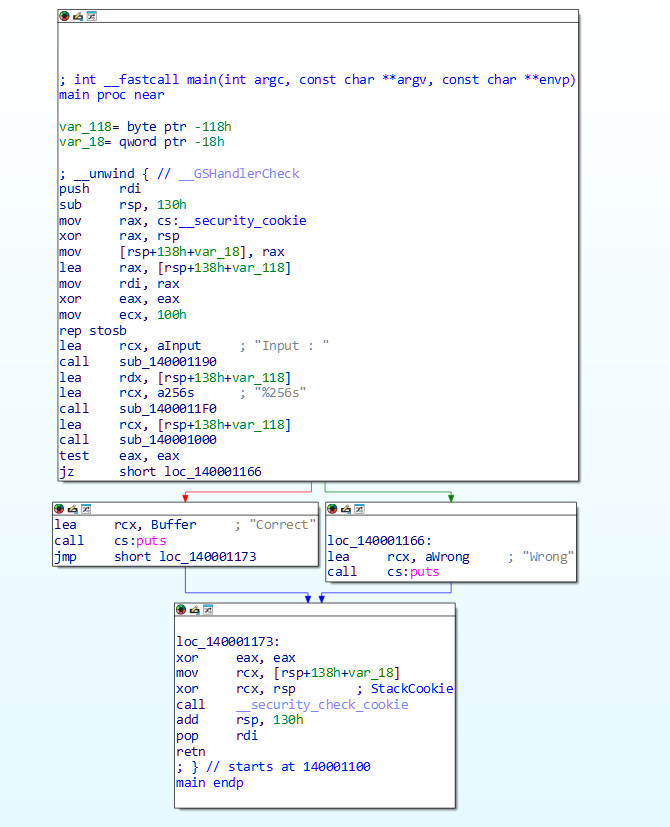Click the node color icon on the "Correct" block
Screen dimensions: 670x827
(x=59, y=509)
